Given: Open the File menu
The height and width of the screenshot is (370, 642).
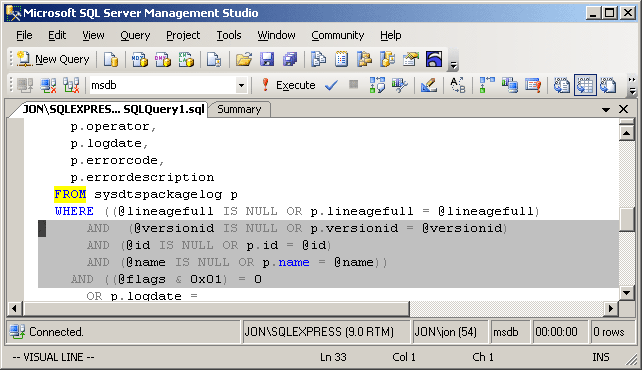Looking at the screenshot, I should [x=24, y=36].
